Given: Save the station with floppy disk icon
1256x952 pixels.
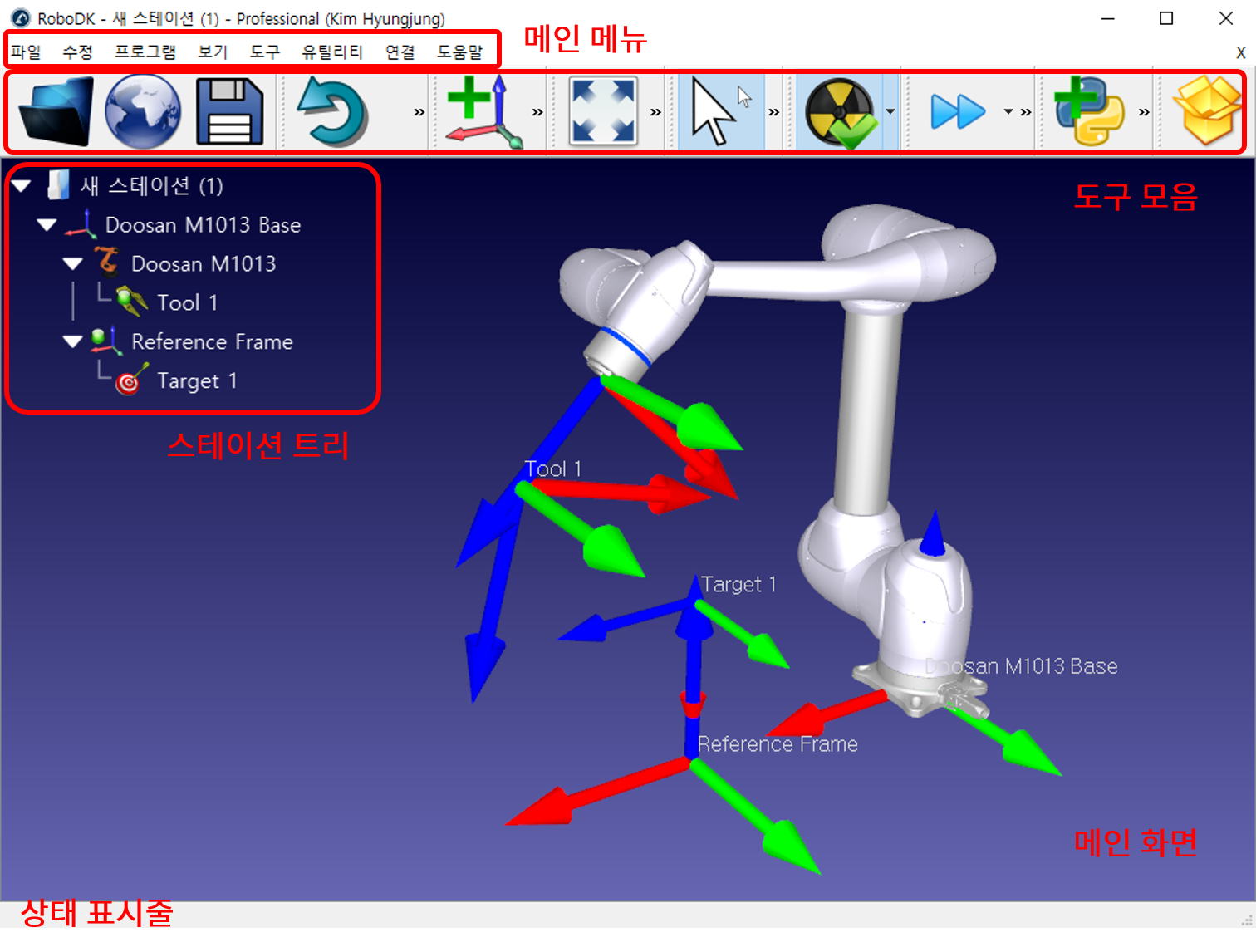Looking at the screenshot, I should (230, 112).
